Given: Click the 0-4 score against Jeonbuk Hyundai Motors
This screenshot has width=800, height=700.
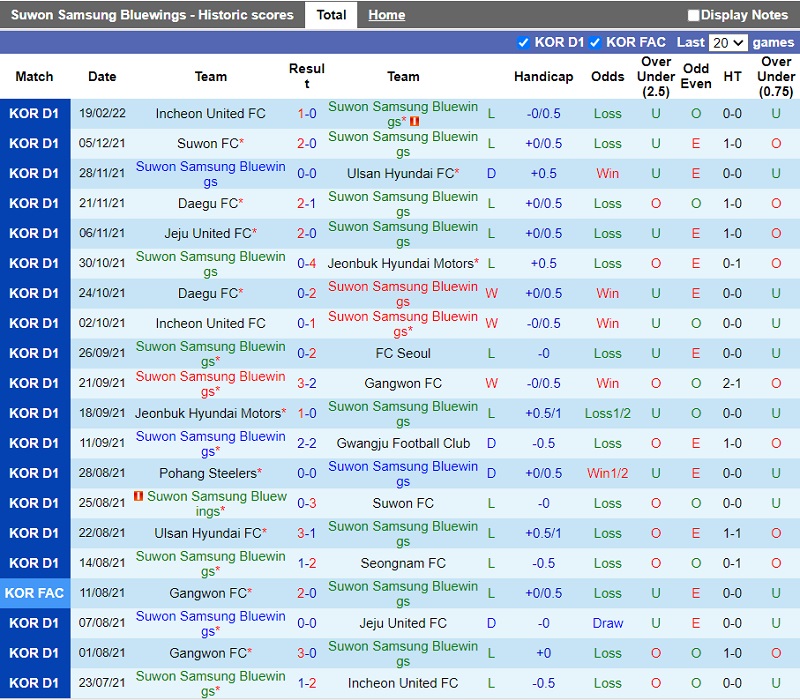Looking at the screenshot, I should [x=307, y=263].
